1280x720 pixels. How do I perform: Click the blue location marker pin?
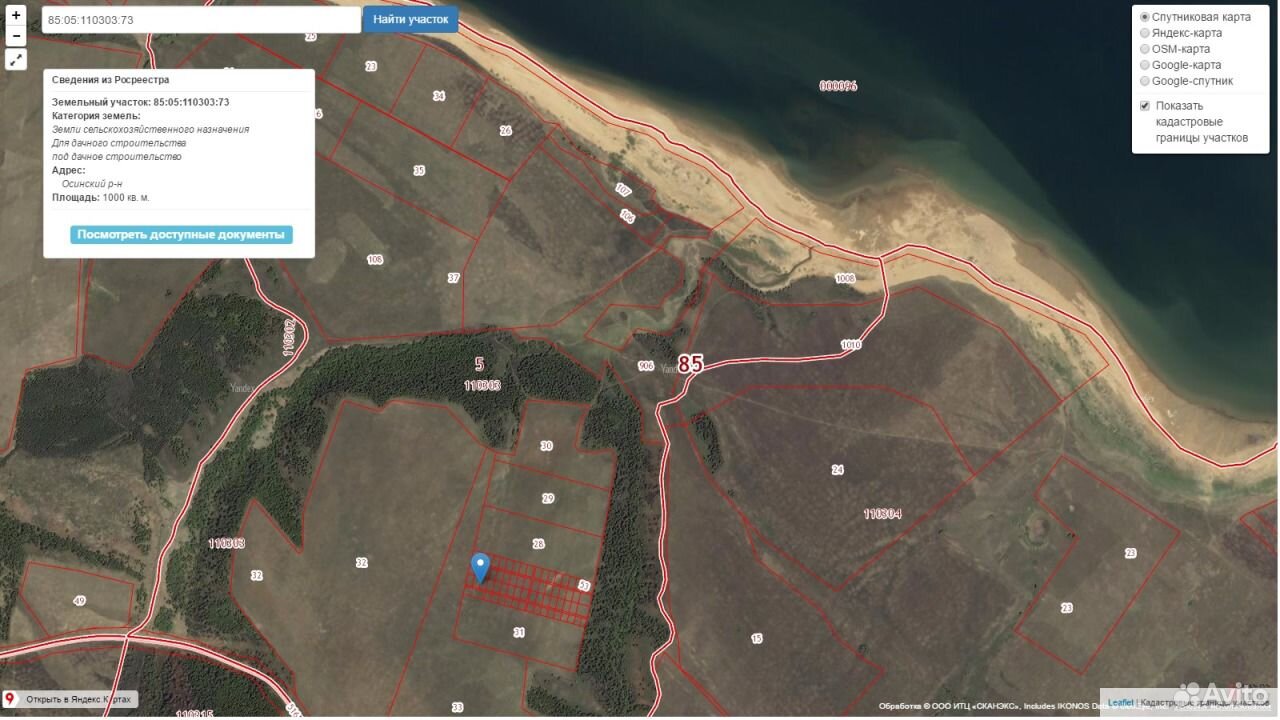(x=480, y=568)
